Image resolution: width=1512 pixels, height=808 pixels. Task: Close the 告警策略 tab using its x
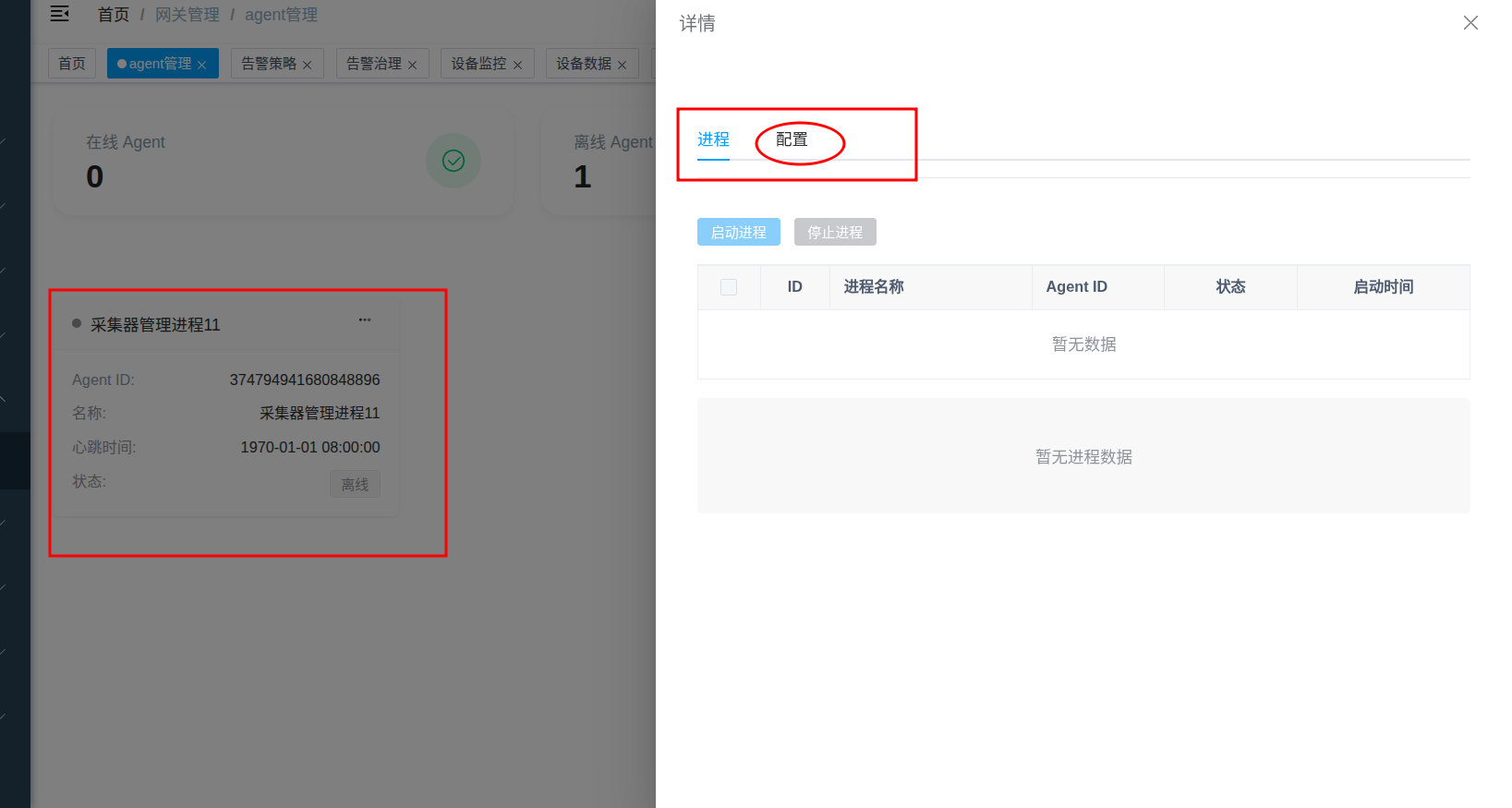point(308,65)
